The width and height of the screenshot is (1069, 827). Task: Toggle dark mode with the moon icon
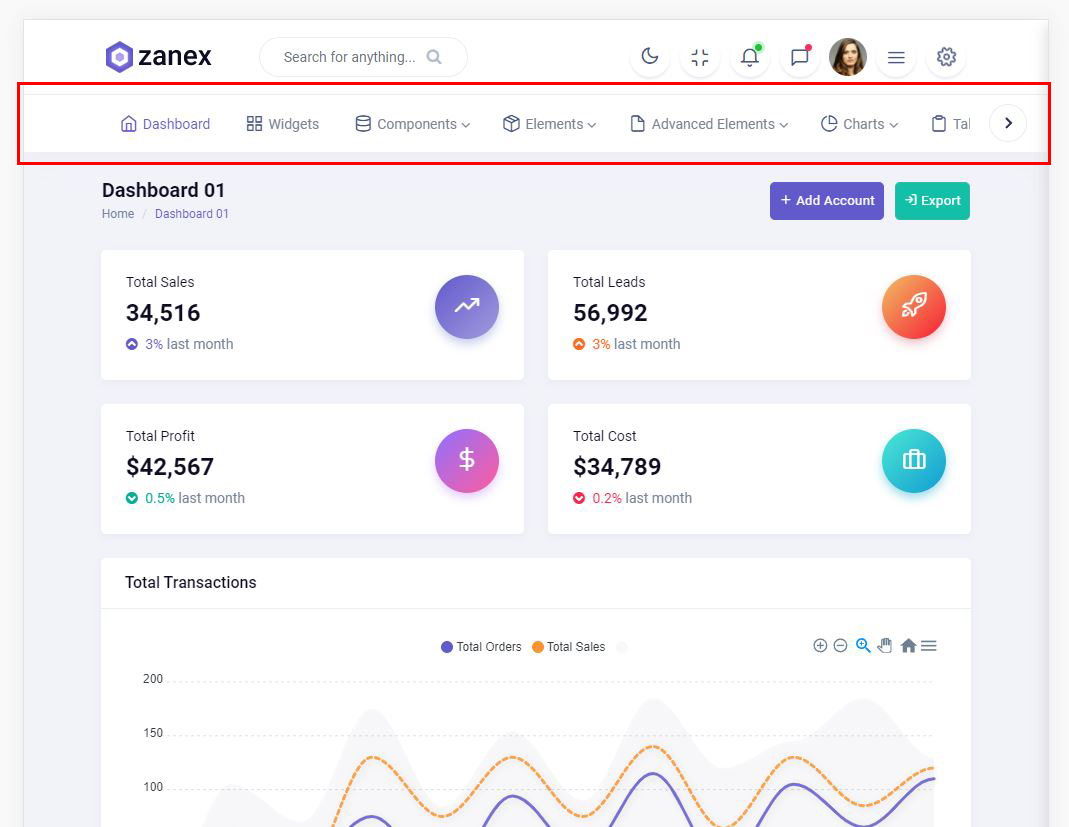click(650, 57)
